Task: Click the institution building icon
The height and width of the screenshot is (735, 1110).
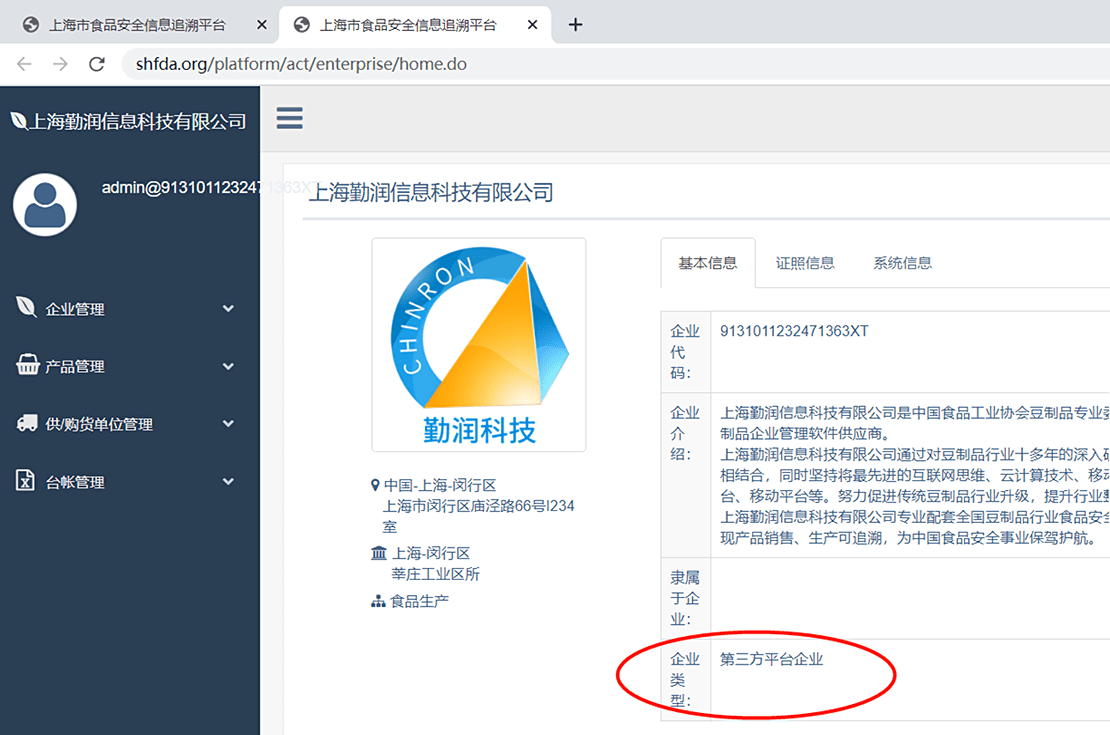Action: point(379,552)
